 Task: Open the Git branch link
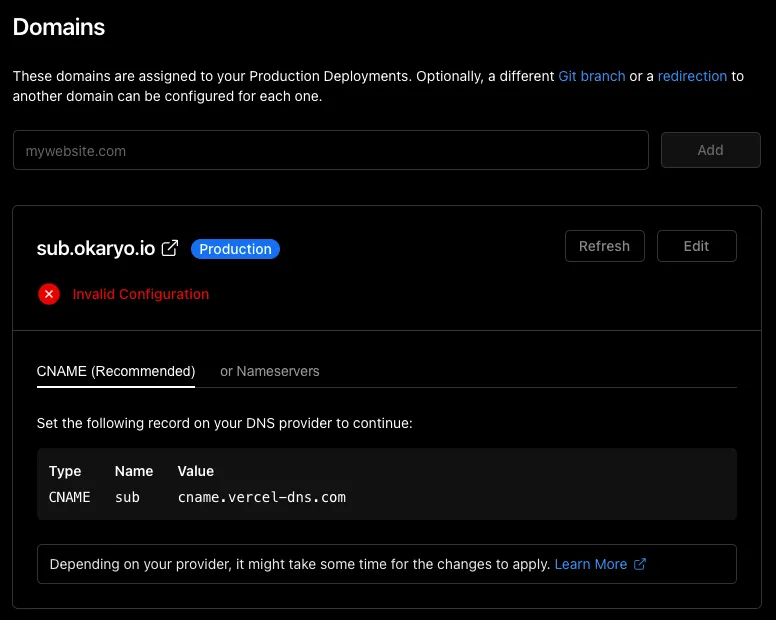pyautogui.click(x=591, y=76)
